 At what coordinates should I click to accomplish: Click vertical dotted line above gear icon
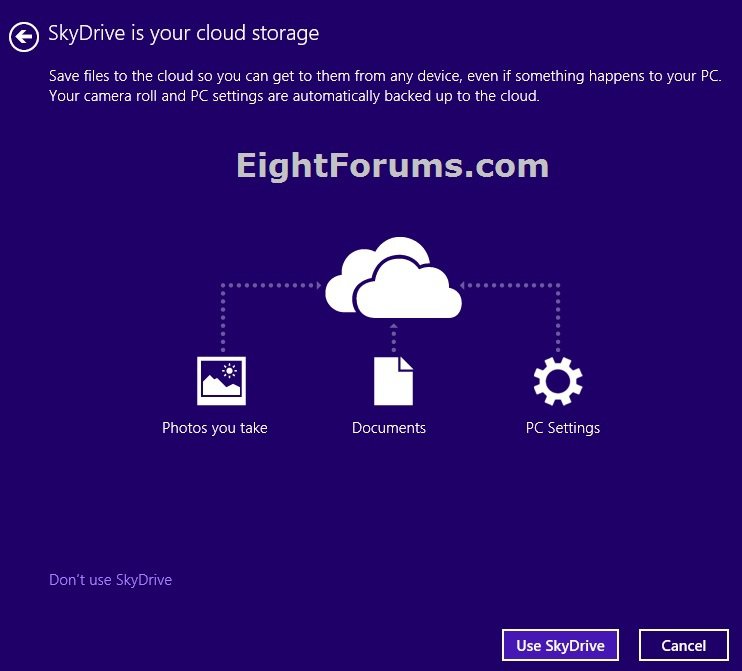click(558, 320)
